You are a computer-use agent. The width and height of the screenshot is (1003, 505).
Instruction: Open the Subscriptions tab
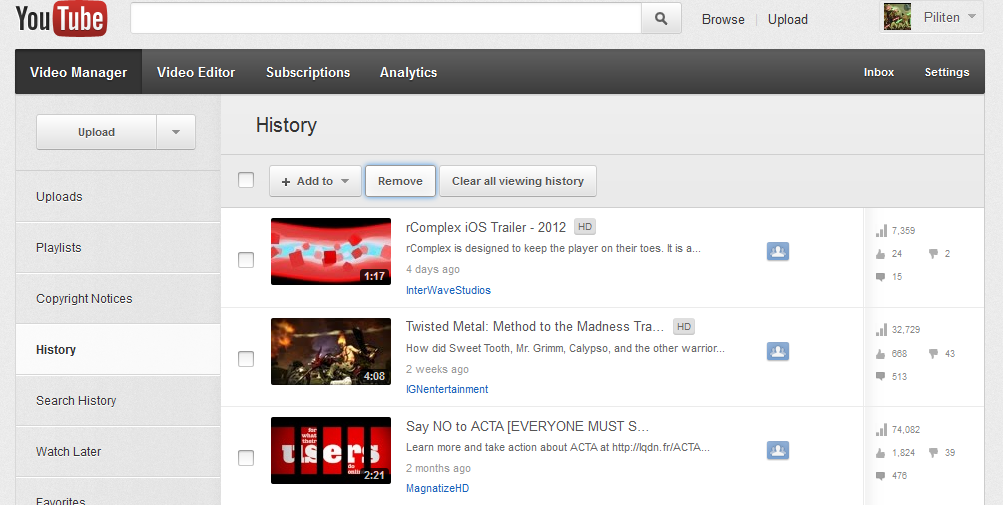coord(308,72)
